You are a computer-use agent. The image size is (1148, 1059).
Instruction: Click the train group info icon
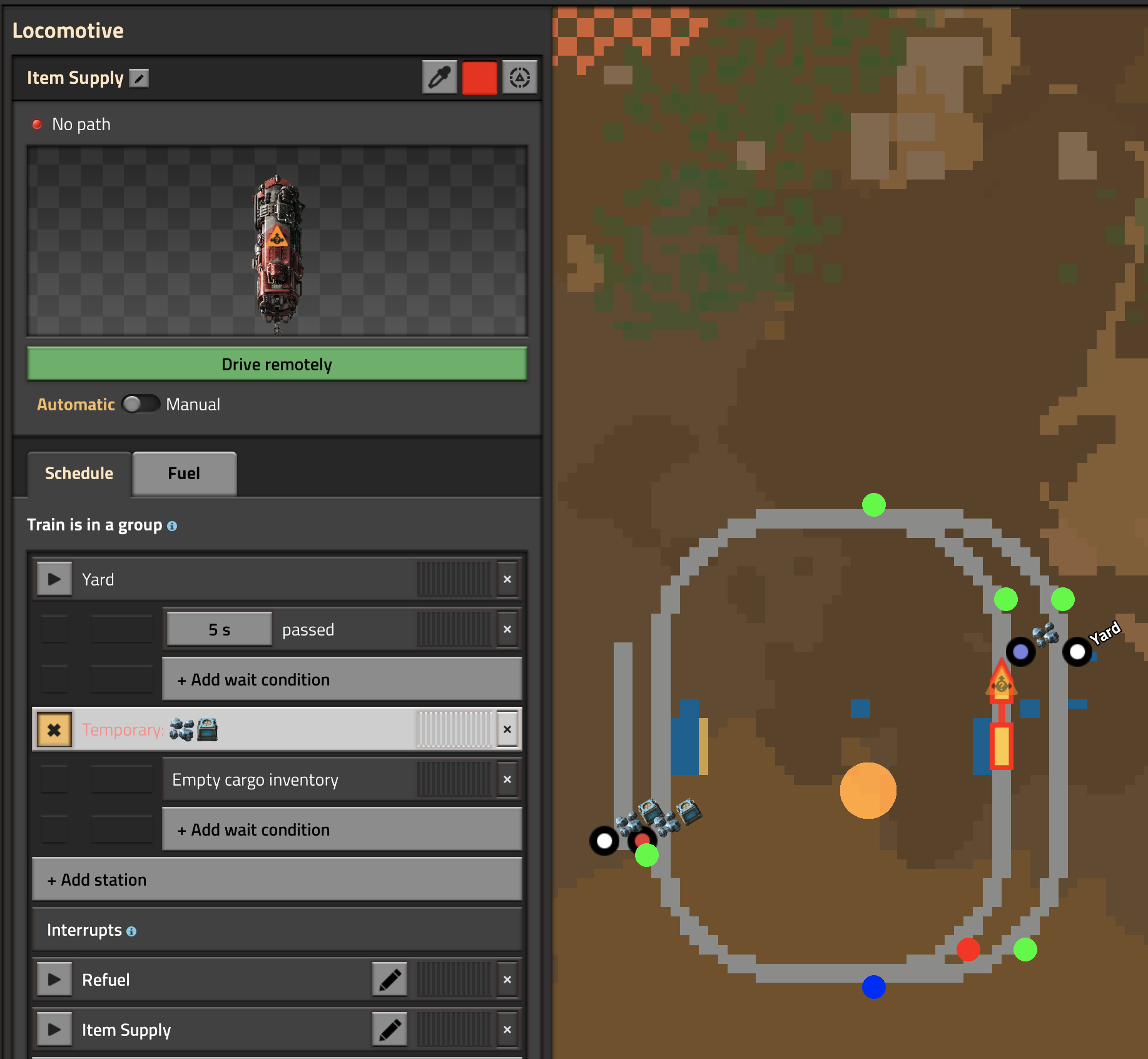point(172,526)
